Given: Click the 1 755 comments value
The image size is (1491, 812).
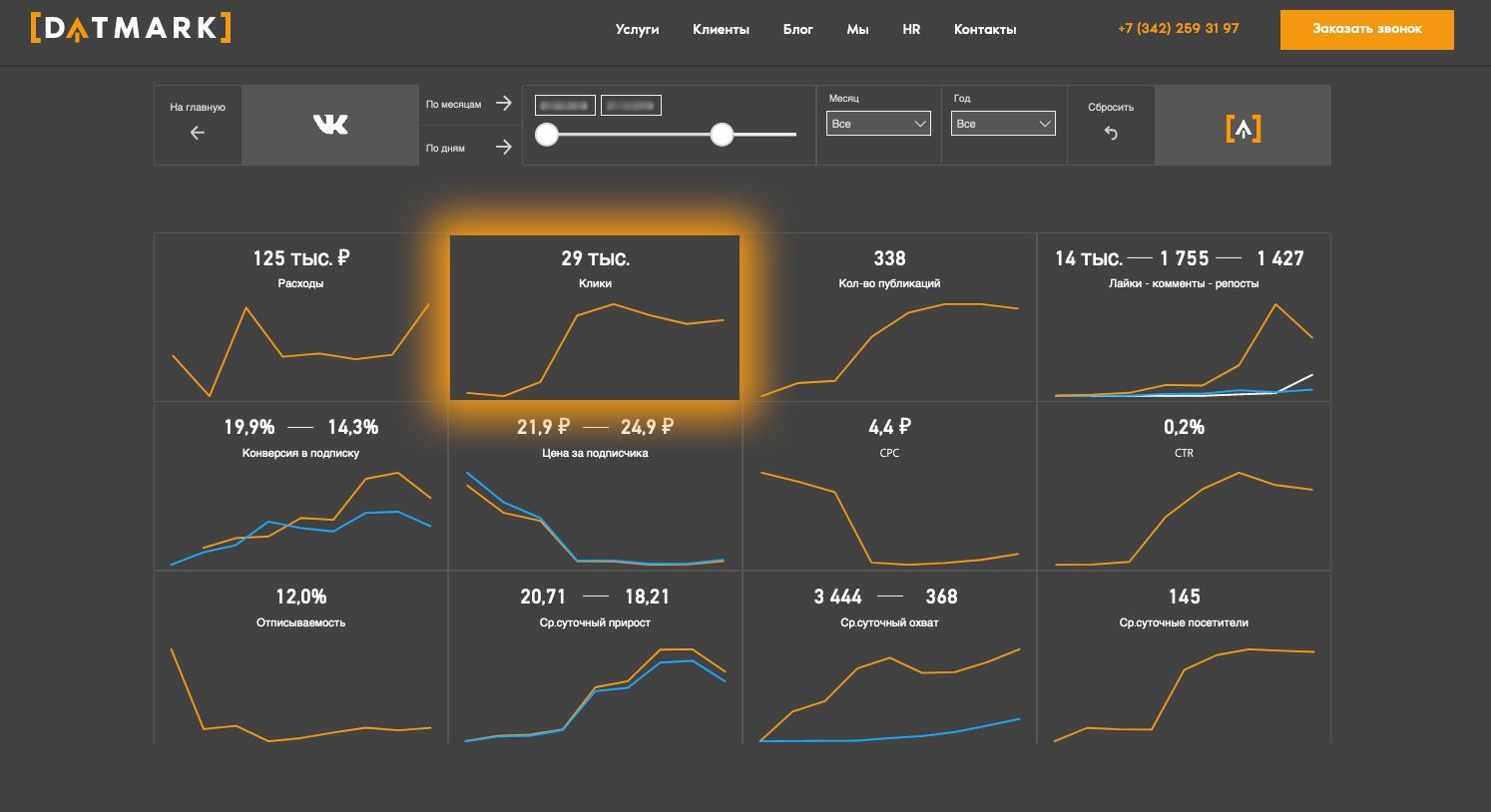Looking at the screenshot, I should [x=1184, y=258].
